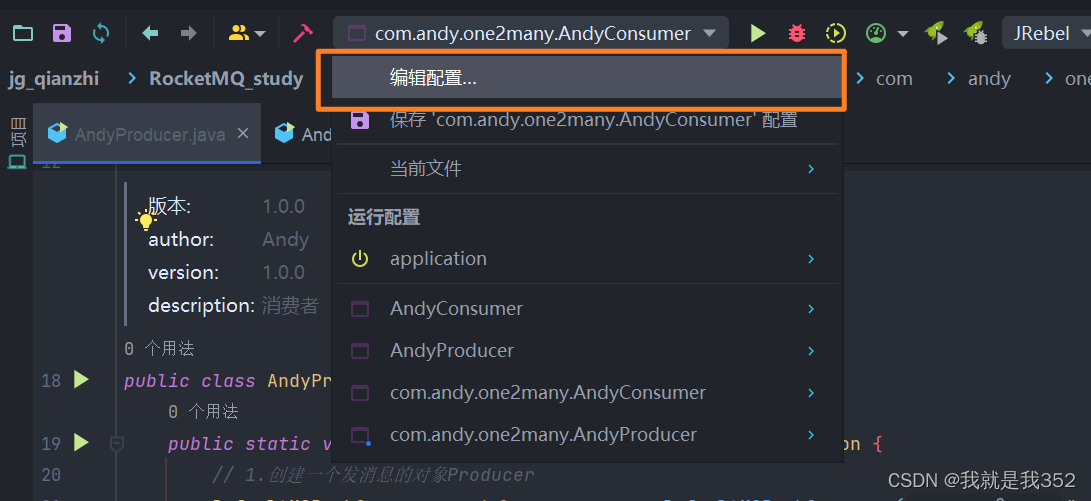Click the com.andy.one2many.AndyProducer configuration icon

(x=360, y=436)
